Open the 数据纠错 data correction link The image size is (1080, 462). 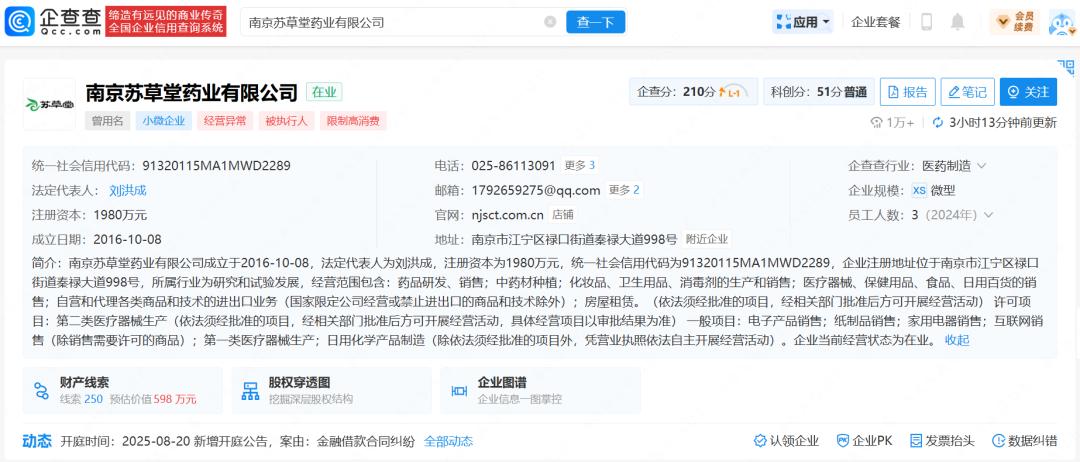click(x=1024, y=441)
